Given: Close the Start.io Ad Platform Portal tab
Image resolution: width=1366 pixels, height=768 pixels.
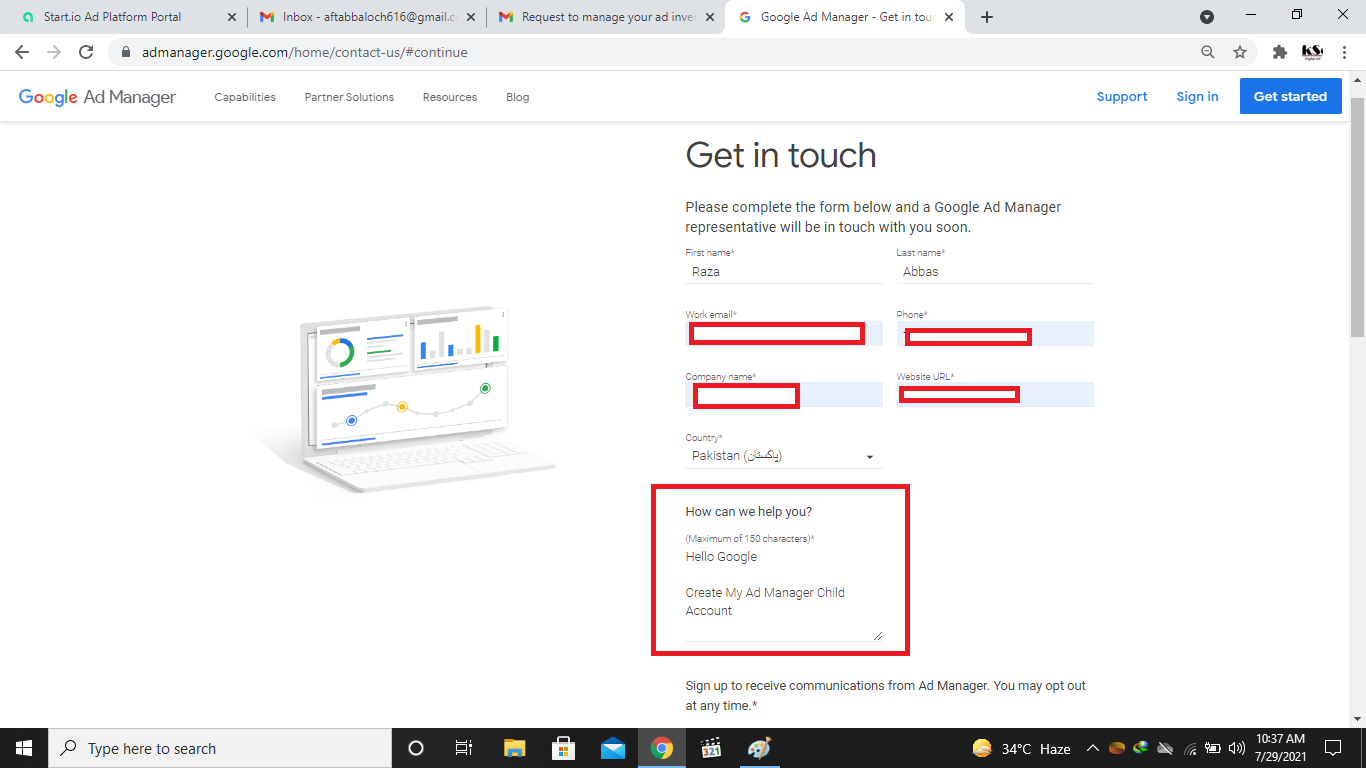Looking at the screenshot, I should point(232,17).
